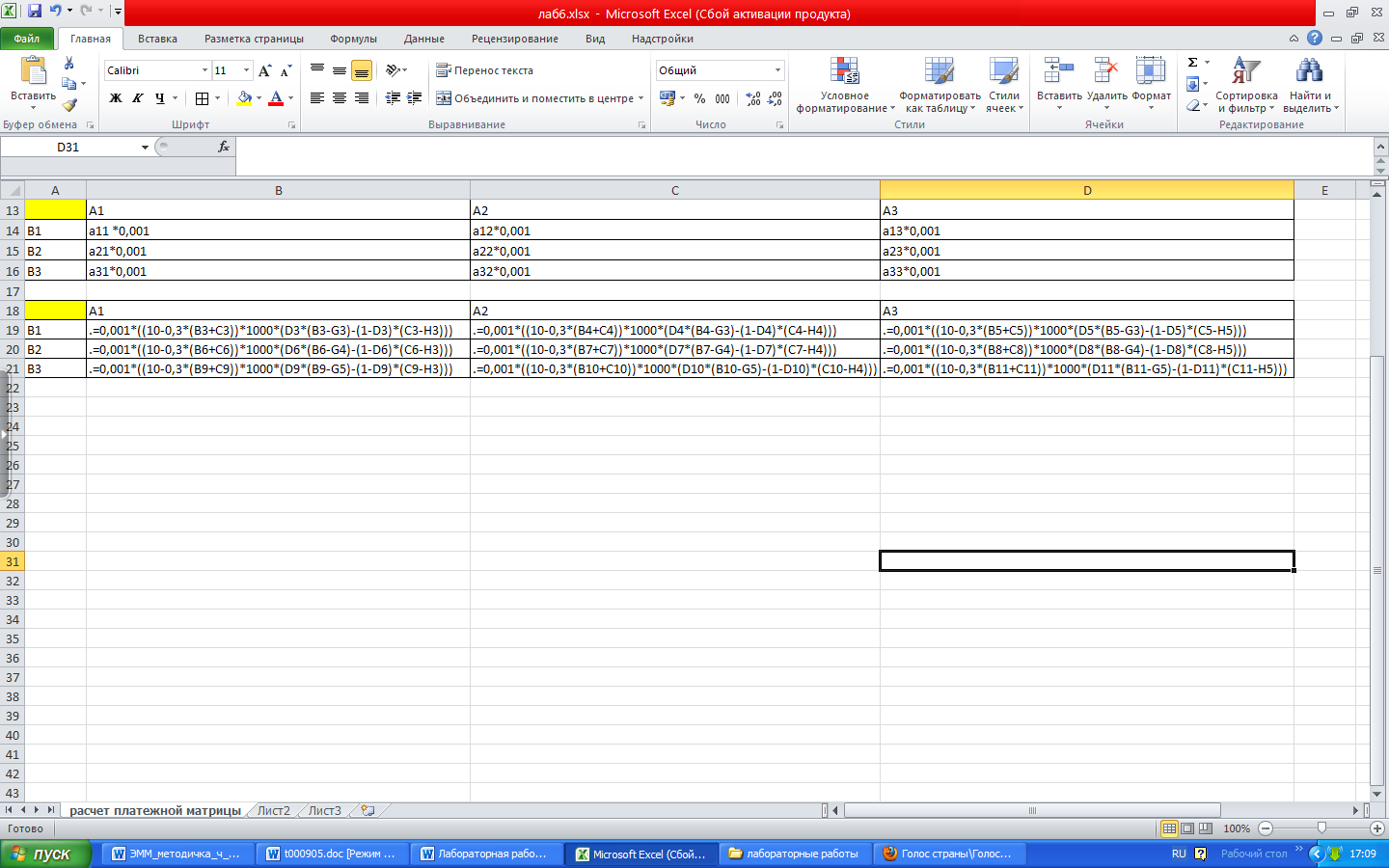Click the Excel Help question mark icon
Screen dimensions: 1389x868
1315,38
